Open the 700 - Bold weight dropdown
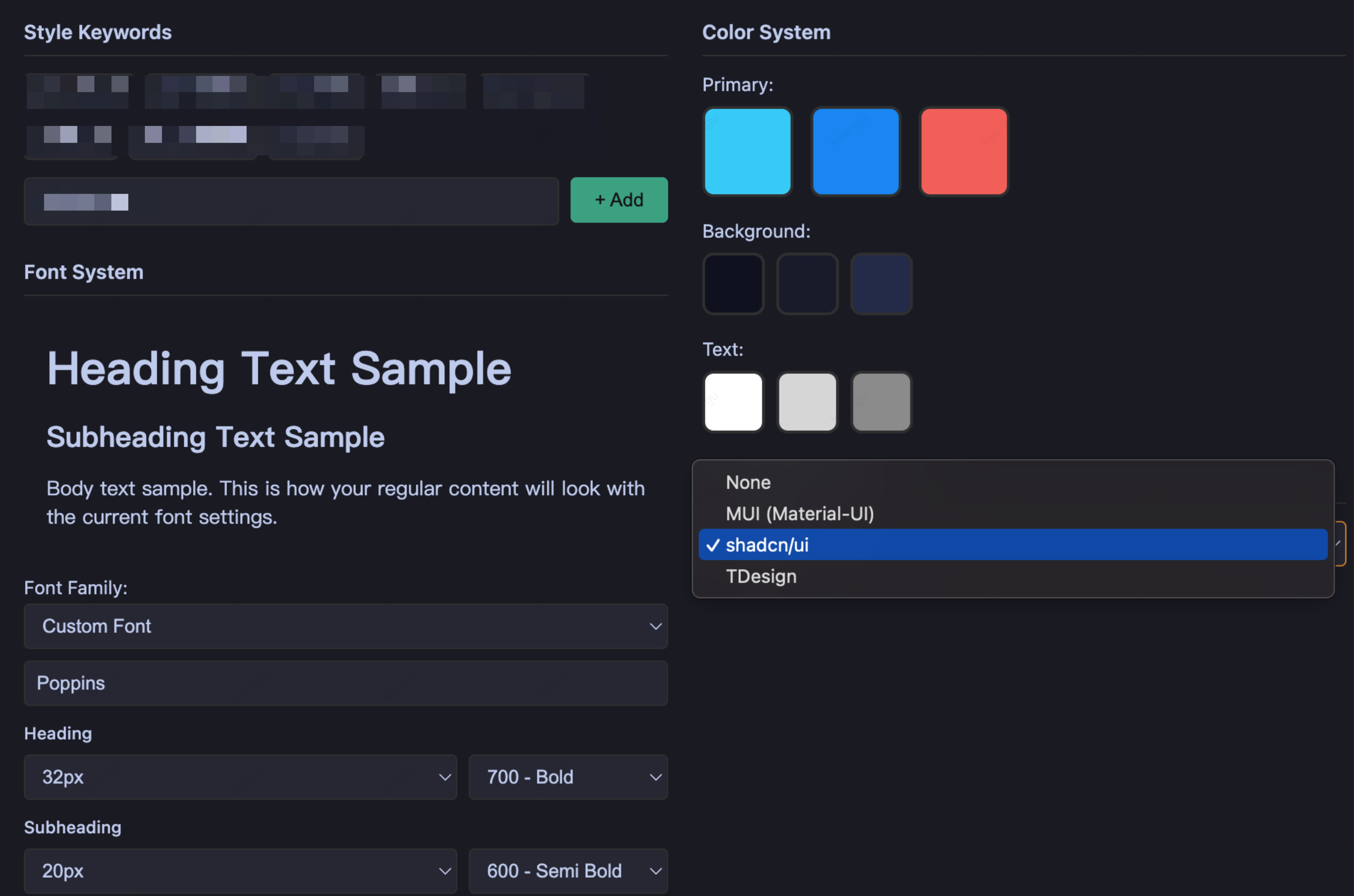 tap(568, 777)
